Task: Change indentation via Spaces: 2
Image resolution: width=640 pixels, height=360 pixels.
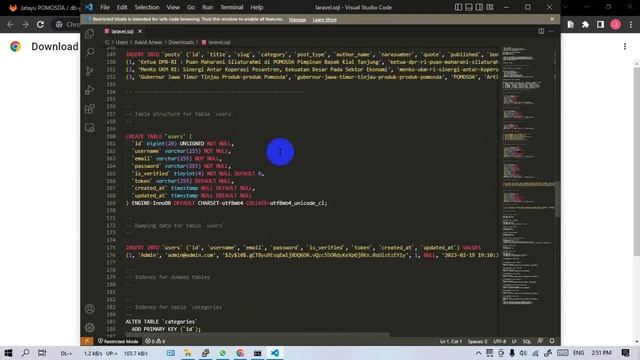Action: (x=477, y=341)
